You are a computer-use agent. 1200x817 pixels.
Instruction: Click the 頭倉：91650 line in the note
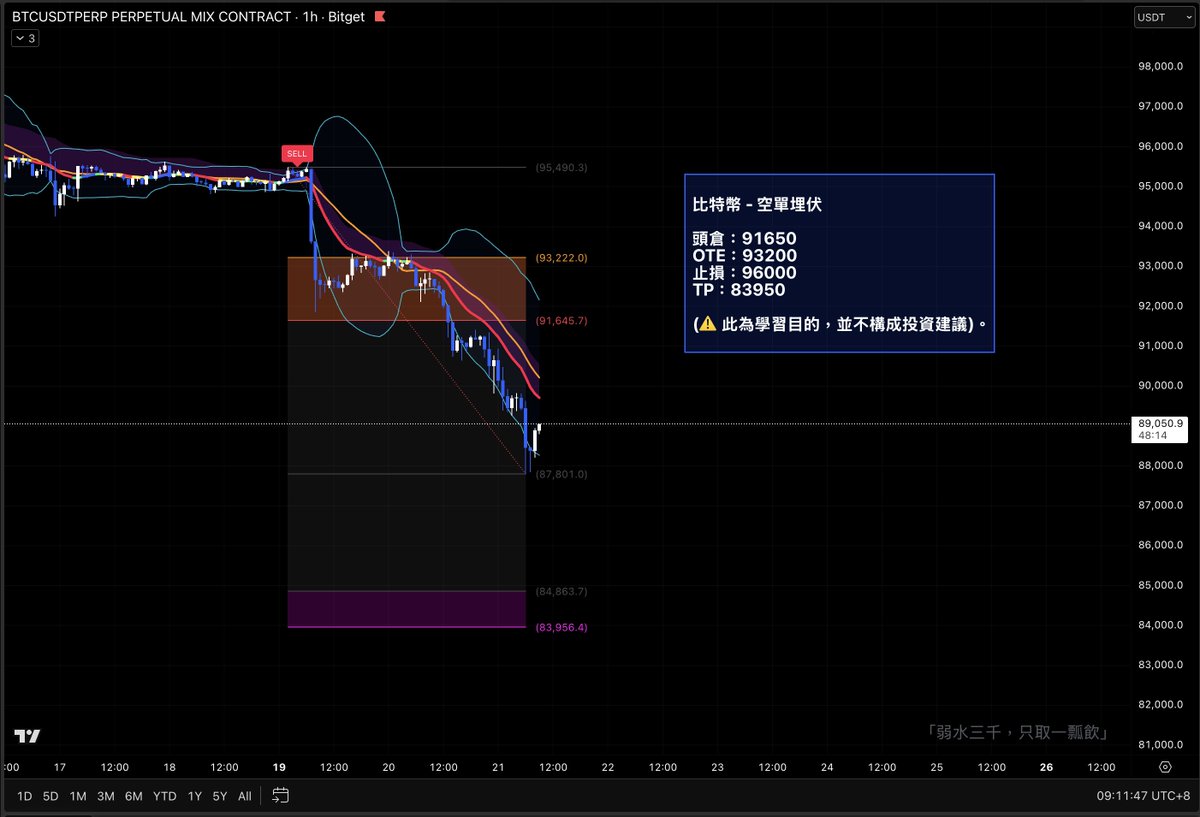(744, 239)
